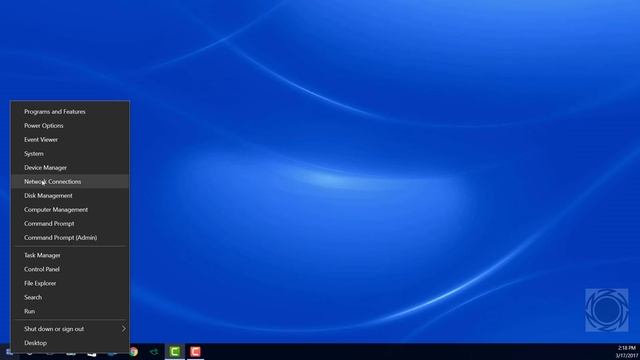Image resolution: width=640 pixels, height=360 pixels.
Task: Open Event Viewer
Action: click(70, 140)
